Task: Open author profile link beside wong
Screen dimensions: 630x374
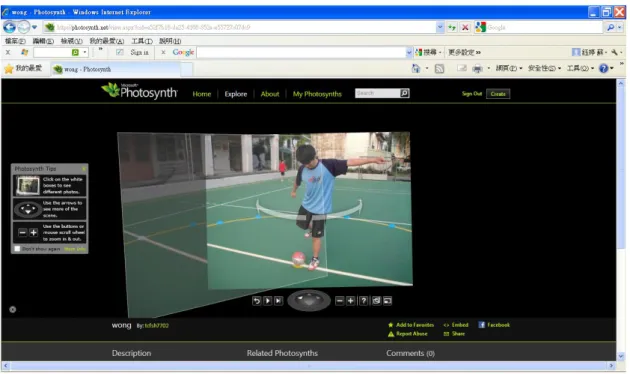Action: (157, 325)
